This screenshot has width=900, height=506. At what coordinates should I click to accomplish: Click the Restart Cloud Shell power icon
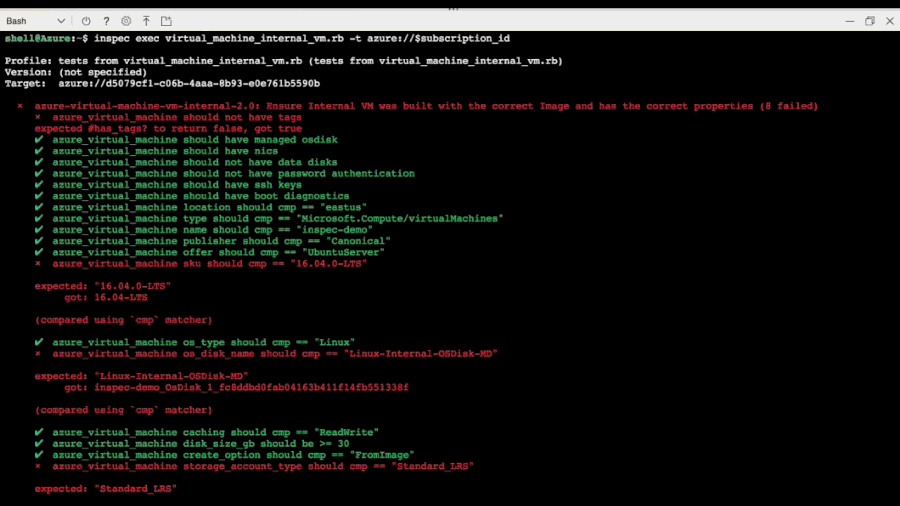tap(86, 21)
